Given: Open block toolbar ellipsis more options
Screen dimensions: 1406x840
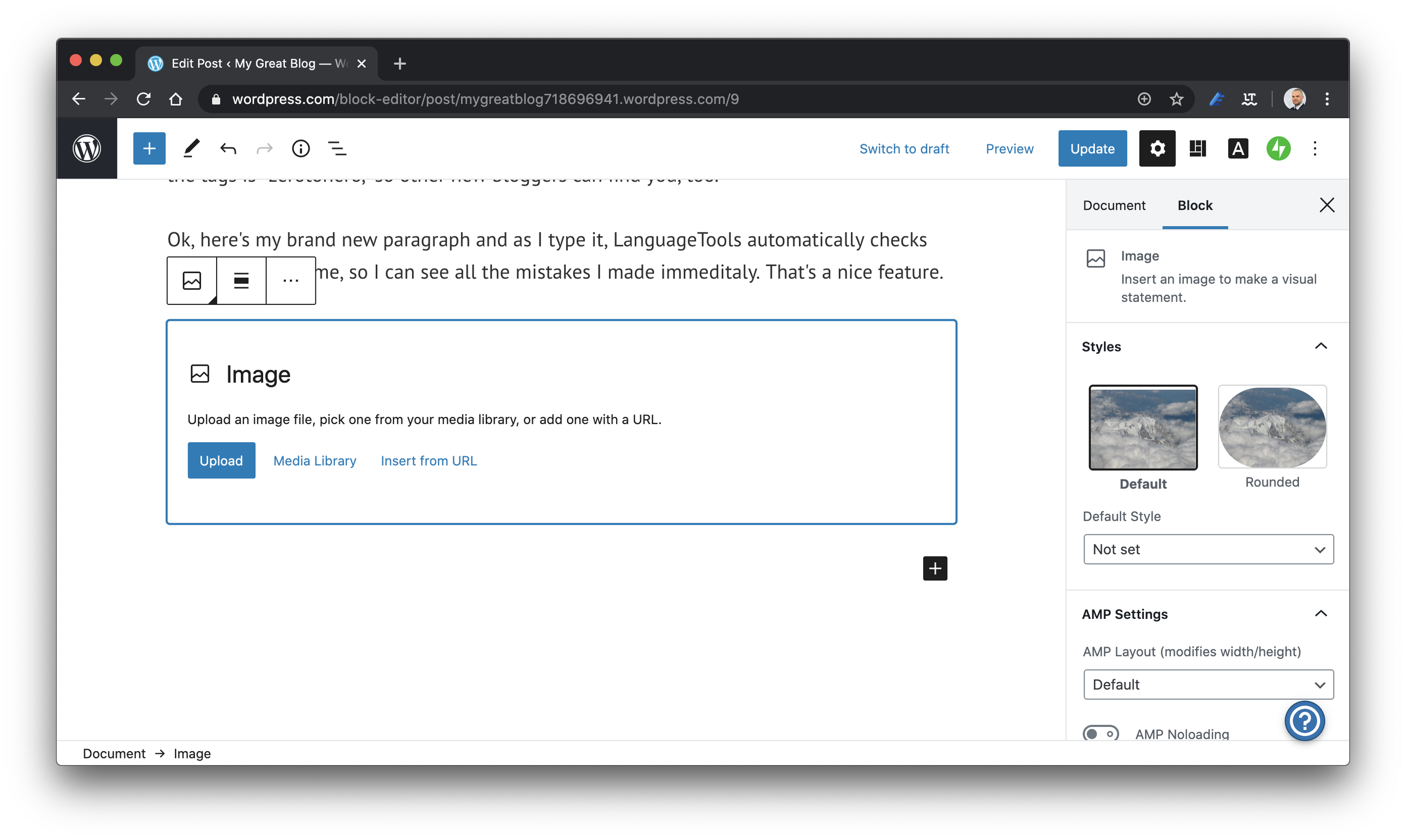Looking at the screenshot, I should tap(291, 281).
